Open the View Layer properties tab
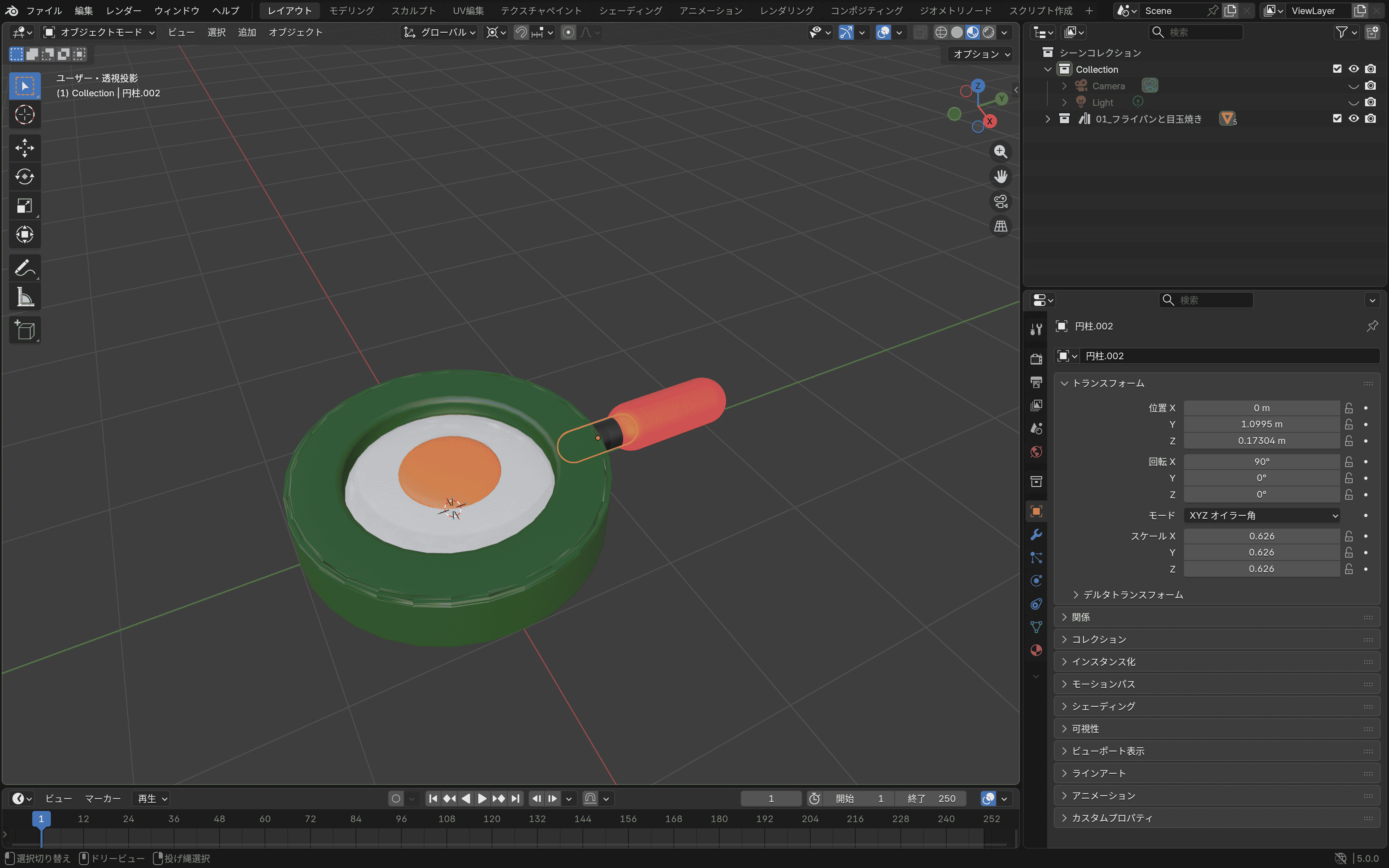Viewport: 1389px width, 868px height. [x=1036, y=405]
